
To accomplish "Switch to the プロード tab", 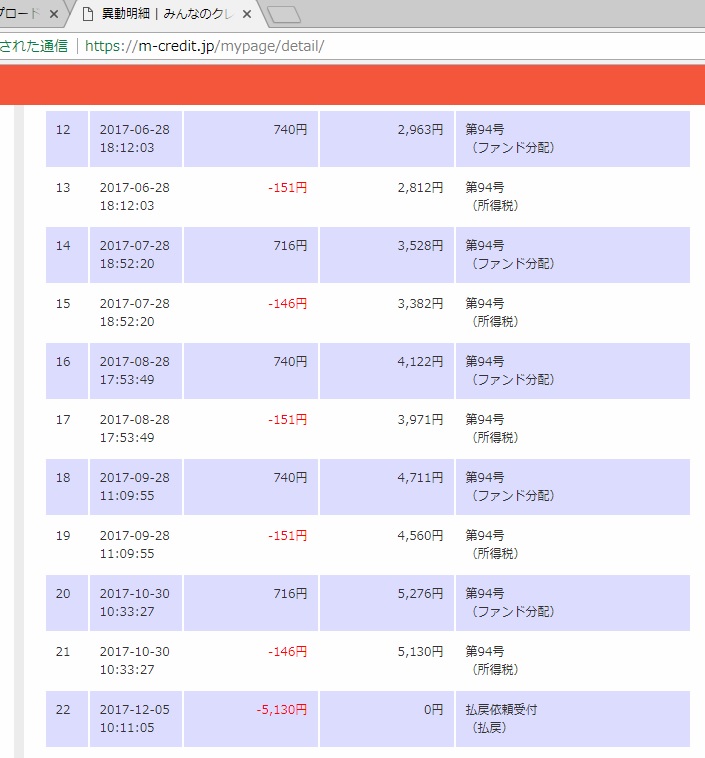I will pyautogui.click(x=20, y=15).
